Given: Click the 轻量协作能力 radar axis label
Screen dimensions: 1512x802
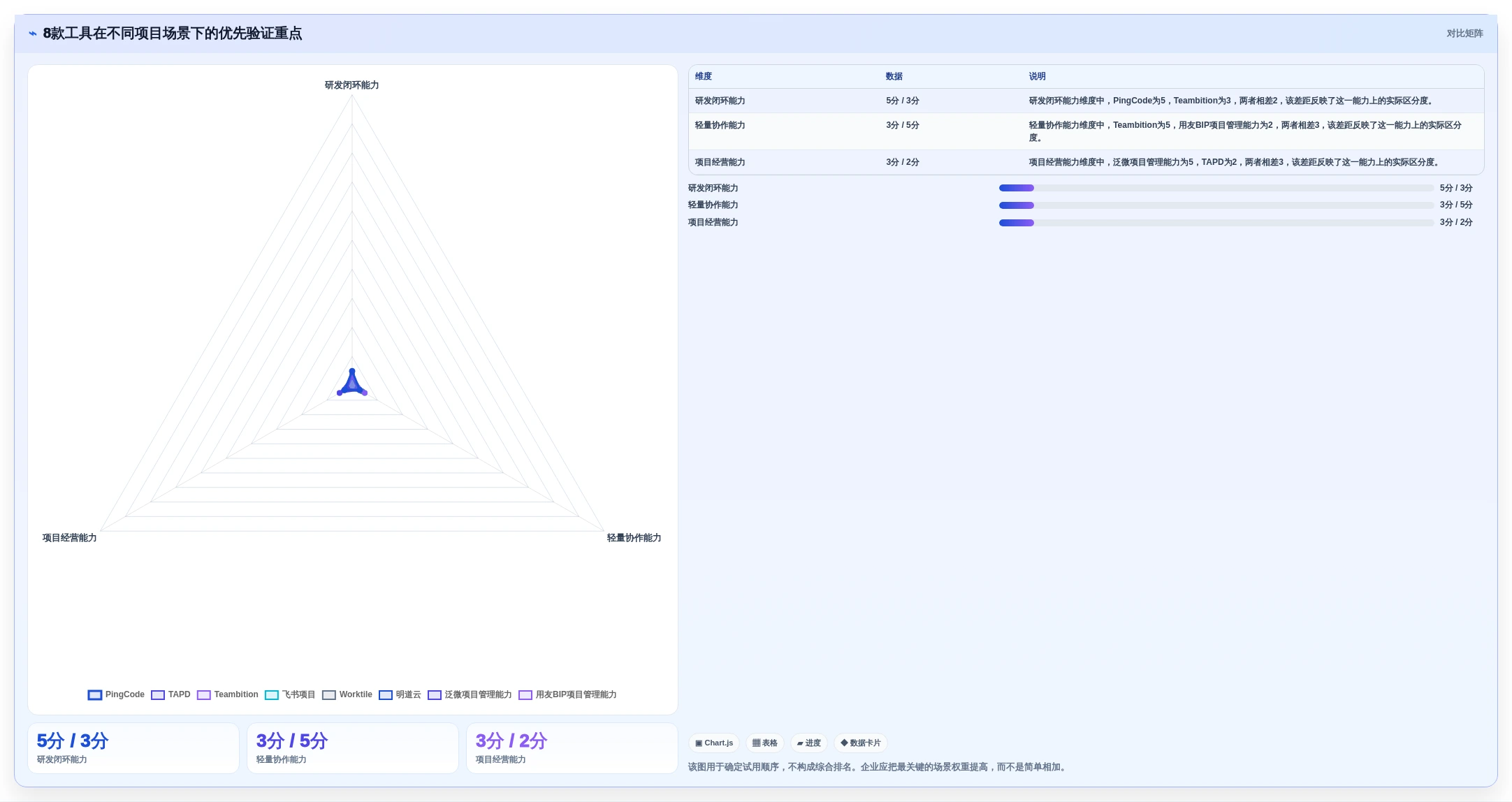Looking at the screenshot, I should point(634,538).
